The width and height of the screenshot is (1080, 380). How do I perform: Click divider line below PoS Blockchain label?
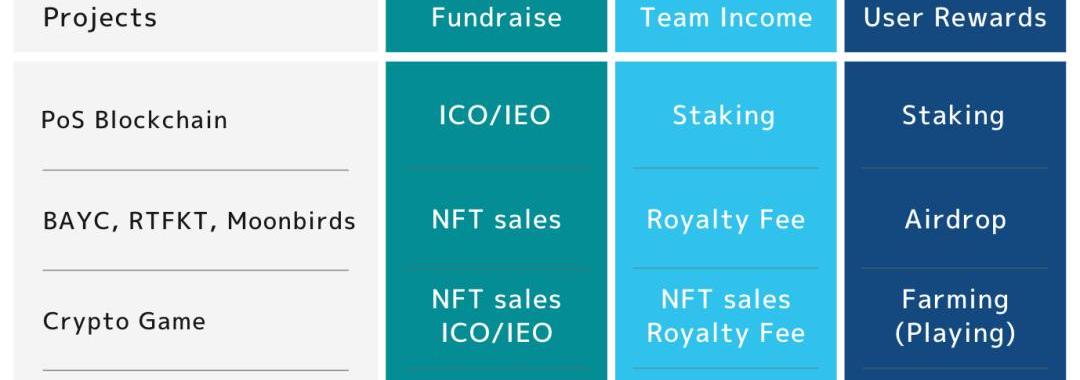coord(196,170)
